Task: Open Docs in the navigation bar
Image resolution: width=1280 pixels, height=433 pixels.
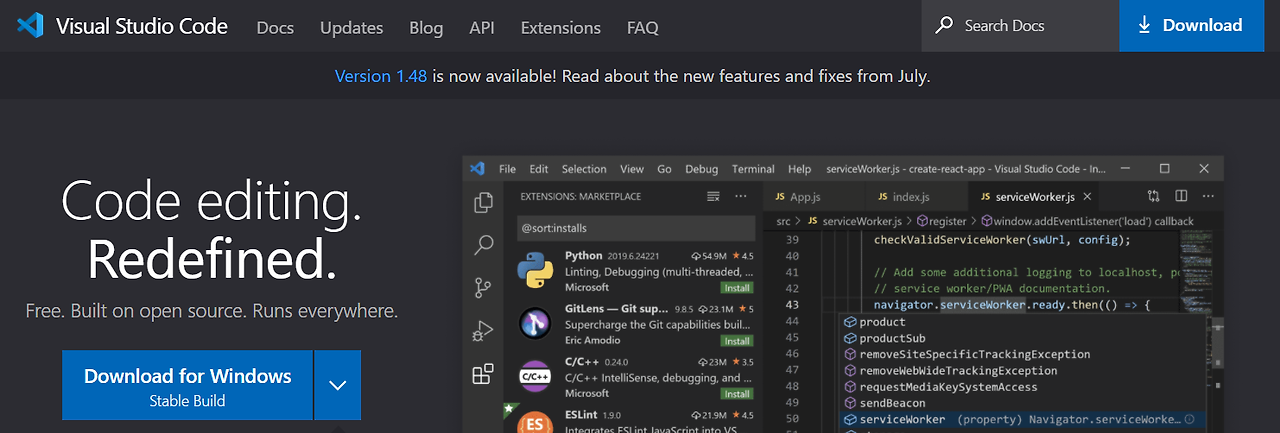Action: (x=275, y=27)
